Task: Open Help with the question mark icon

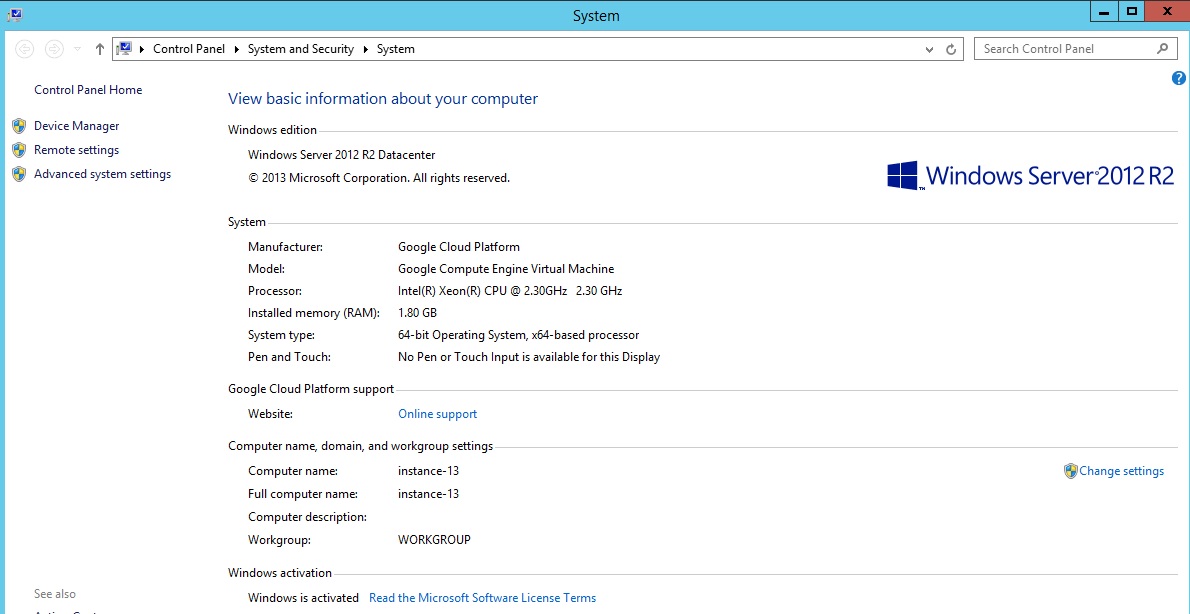Action: click(1179, 78)
